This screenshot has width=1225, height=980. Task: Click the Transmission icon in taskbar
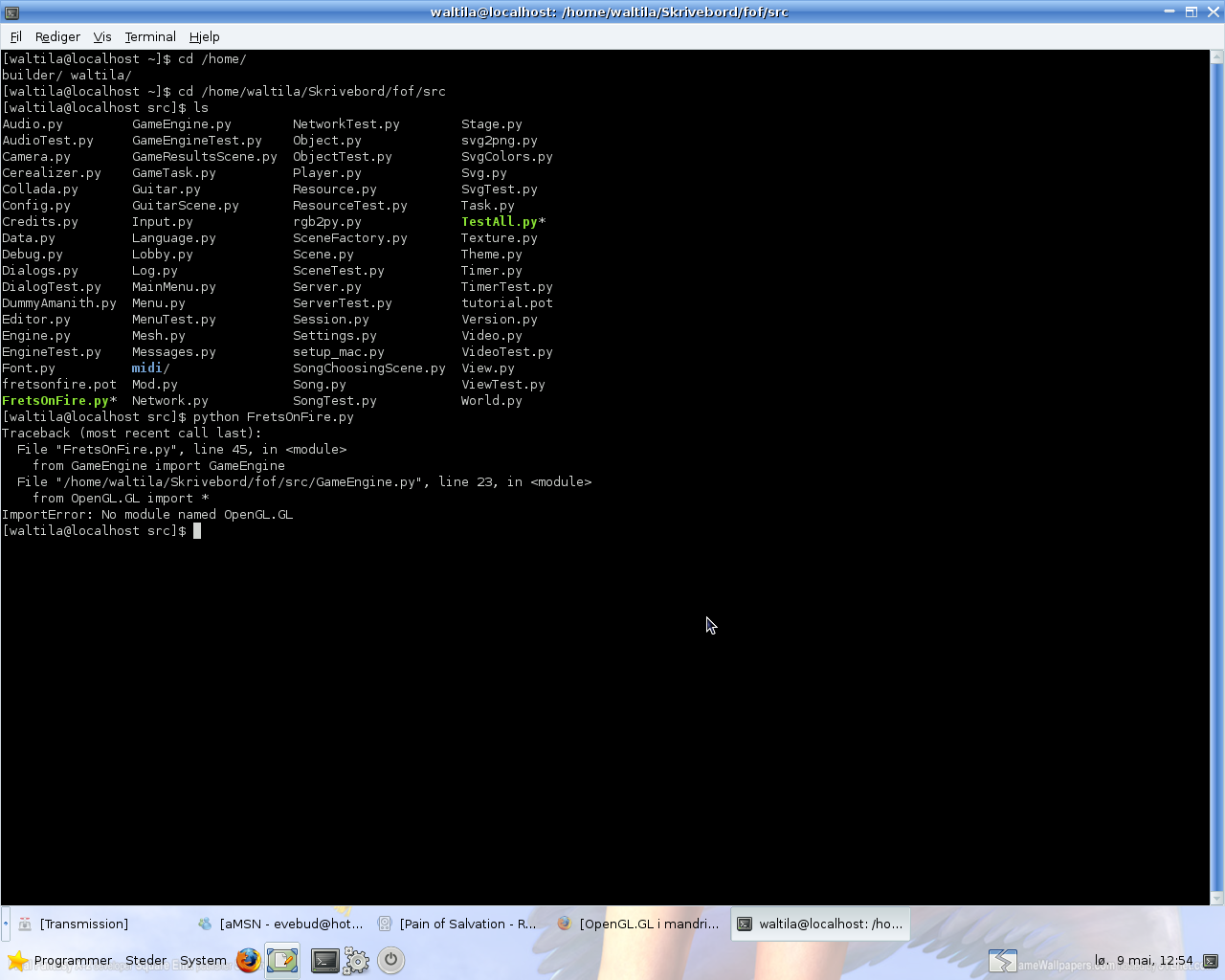tap(25, 924)
